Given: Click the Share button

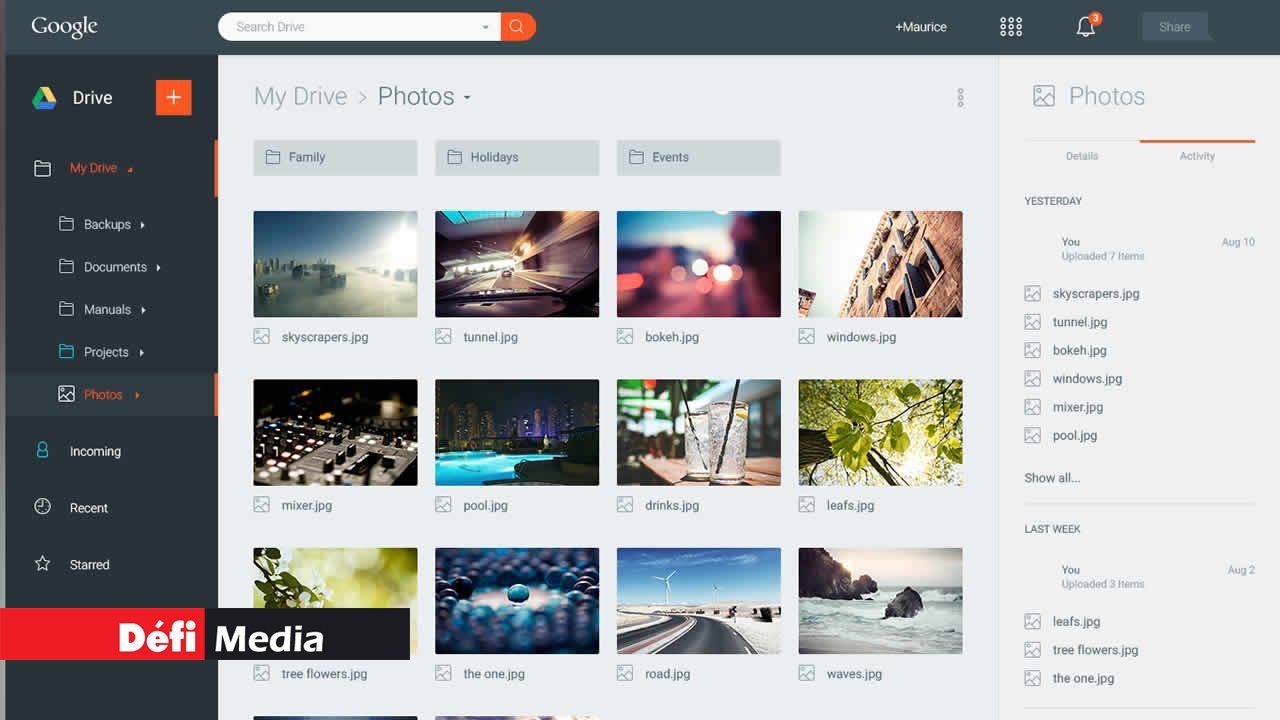Looking at the screenshot, I should 1174,27.
